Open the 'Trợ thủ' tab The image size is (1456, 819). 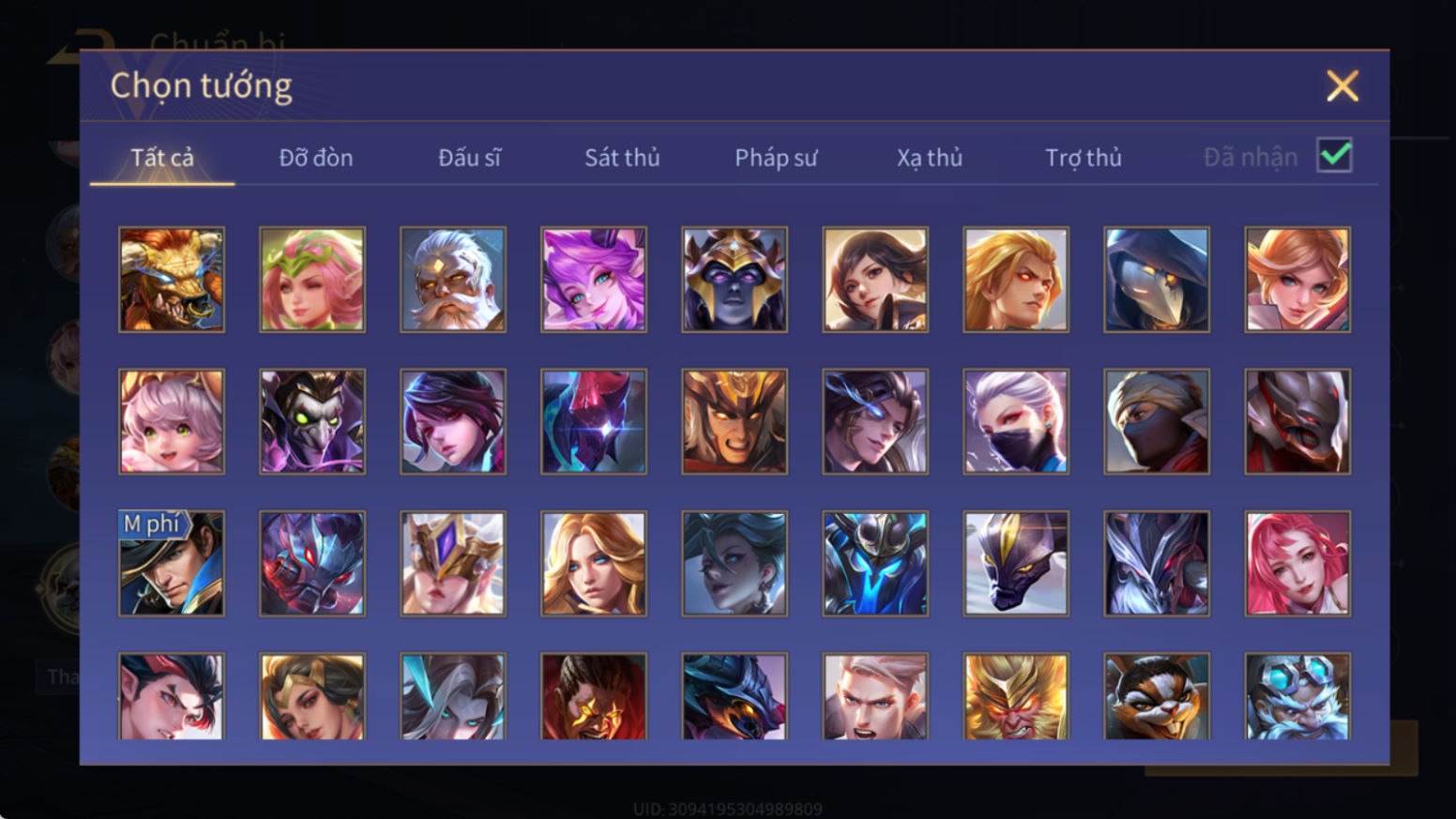(x=1084, y=158)
